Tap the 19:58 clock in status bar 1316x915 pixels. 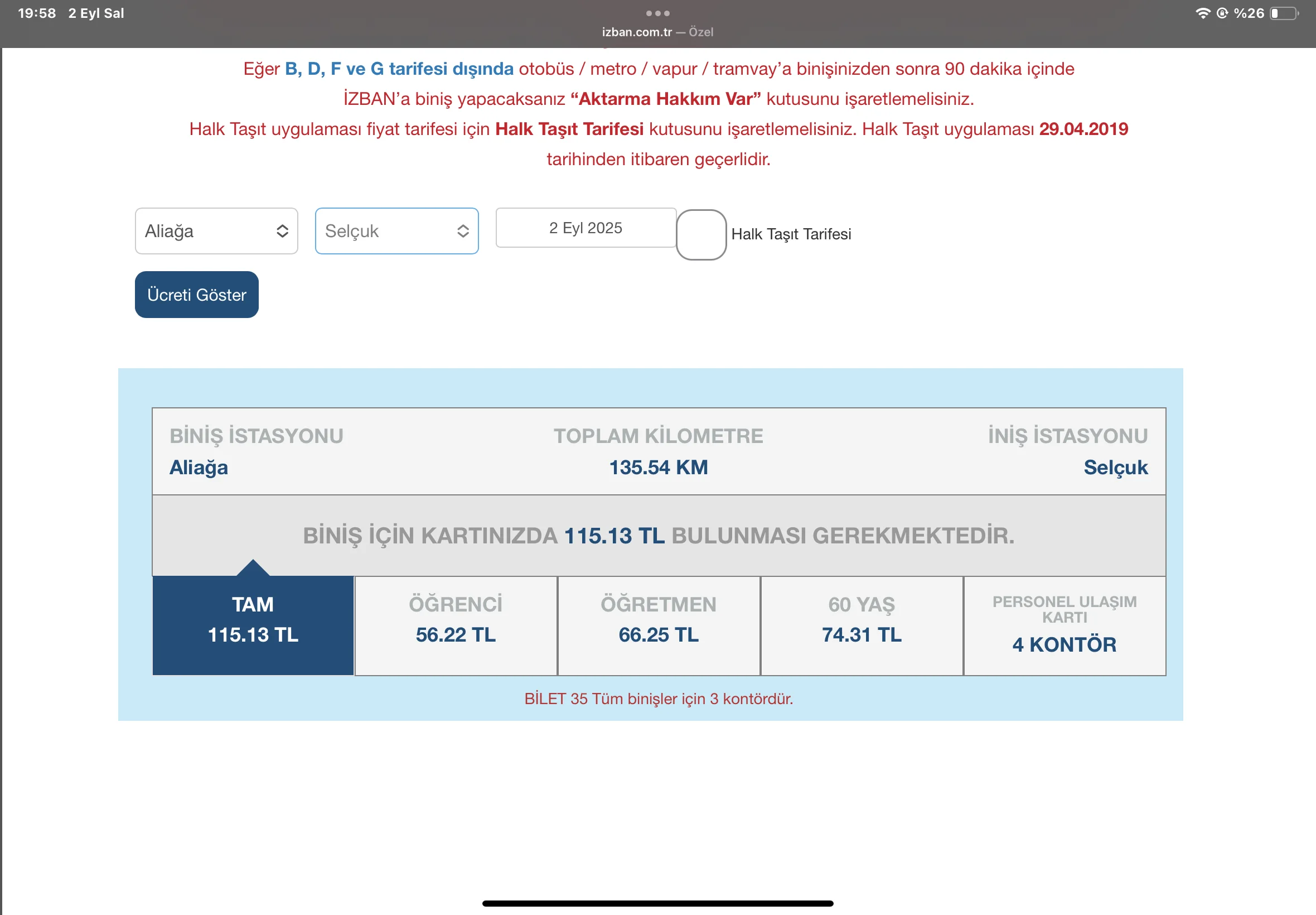(x=37, y=13)
